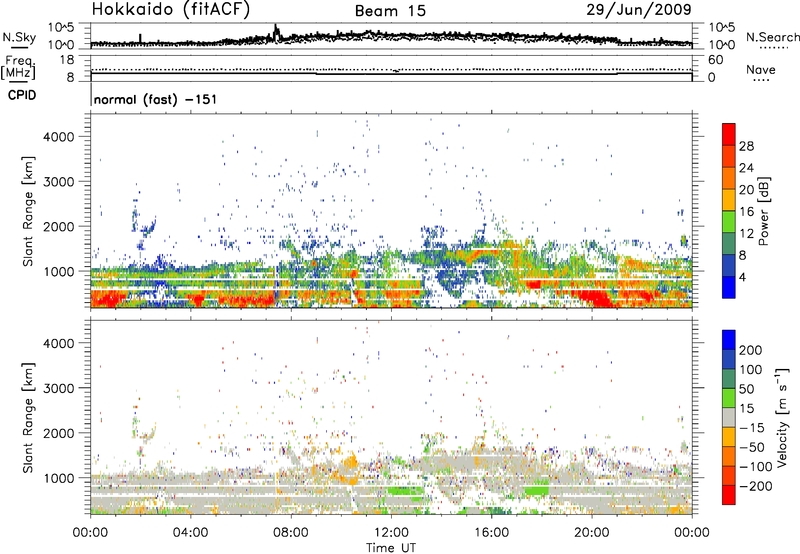800x554 pixels.
Task: Click the 'N.Search' legend label
Action: [772, 37]
